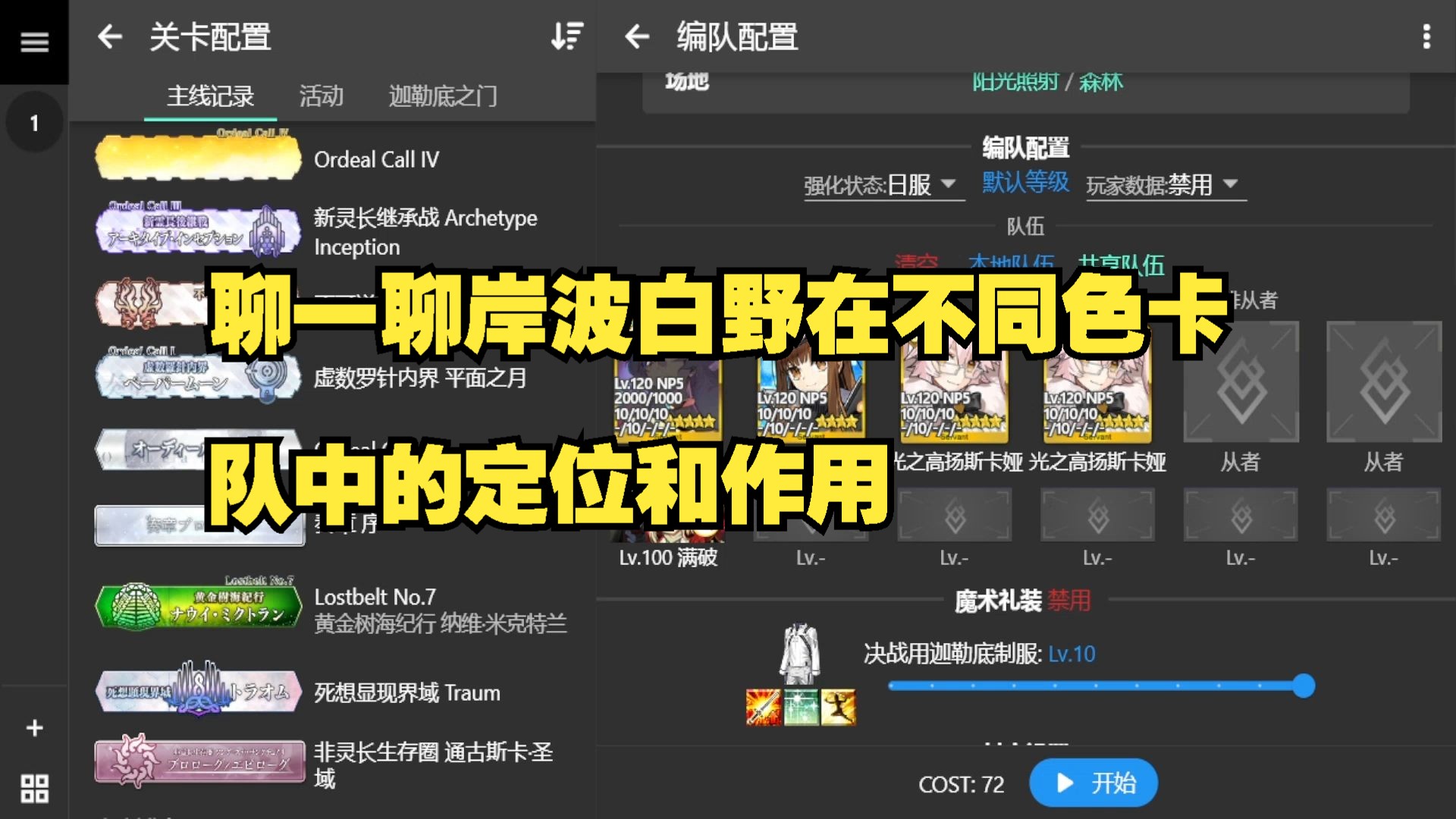Select Lostbelt No.7 黄金树海纪行 text
Screen dimensions: 1456x819
pyautogui.click(x=440, y=610)
